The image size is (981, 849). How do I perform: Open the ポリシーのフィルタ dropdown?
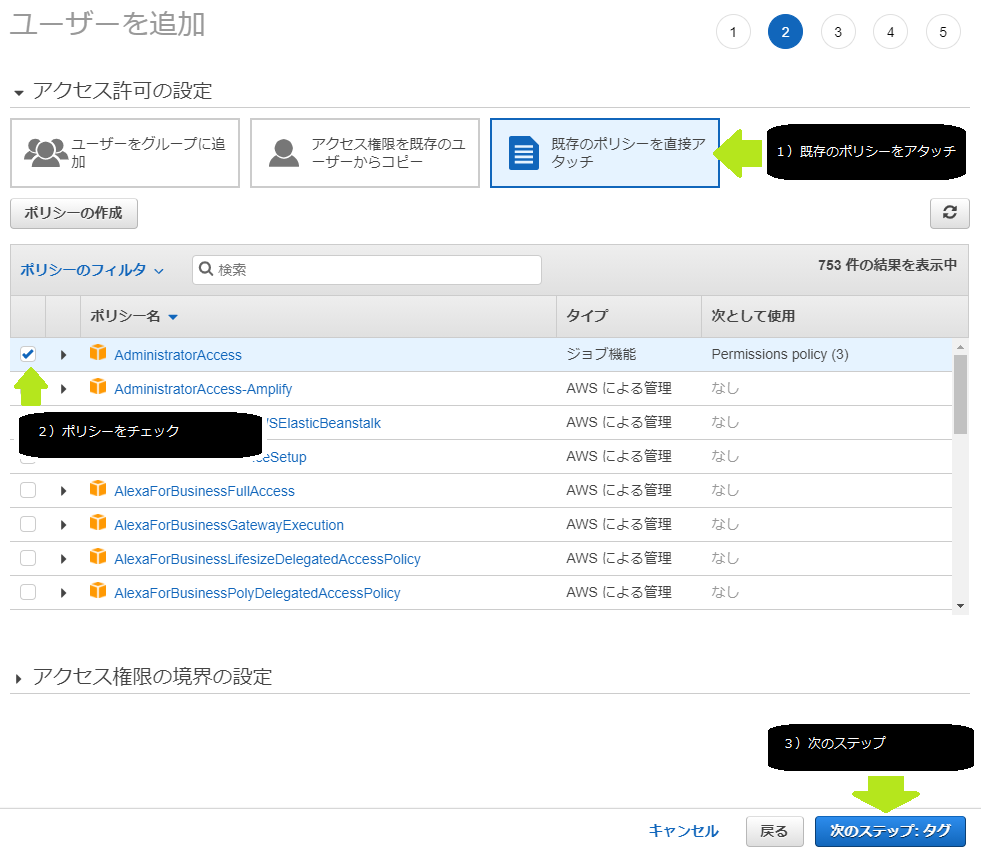click(x=92, y=270)
